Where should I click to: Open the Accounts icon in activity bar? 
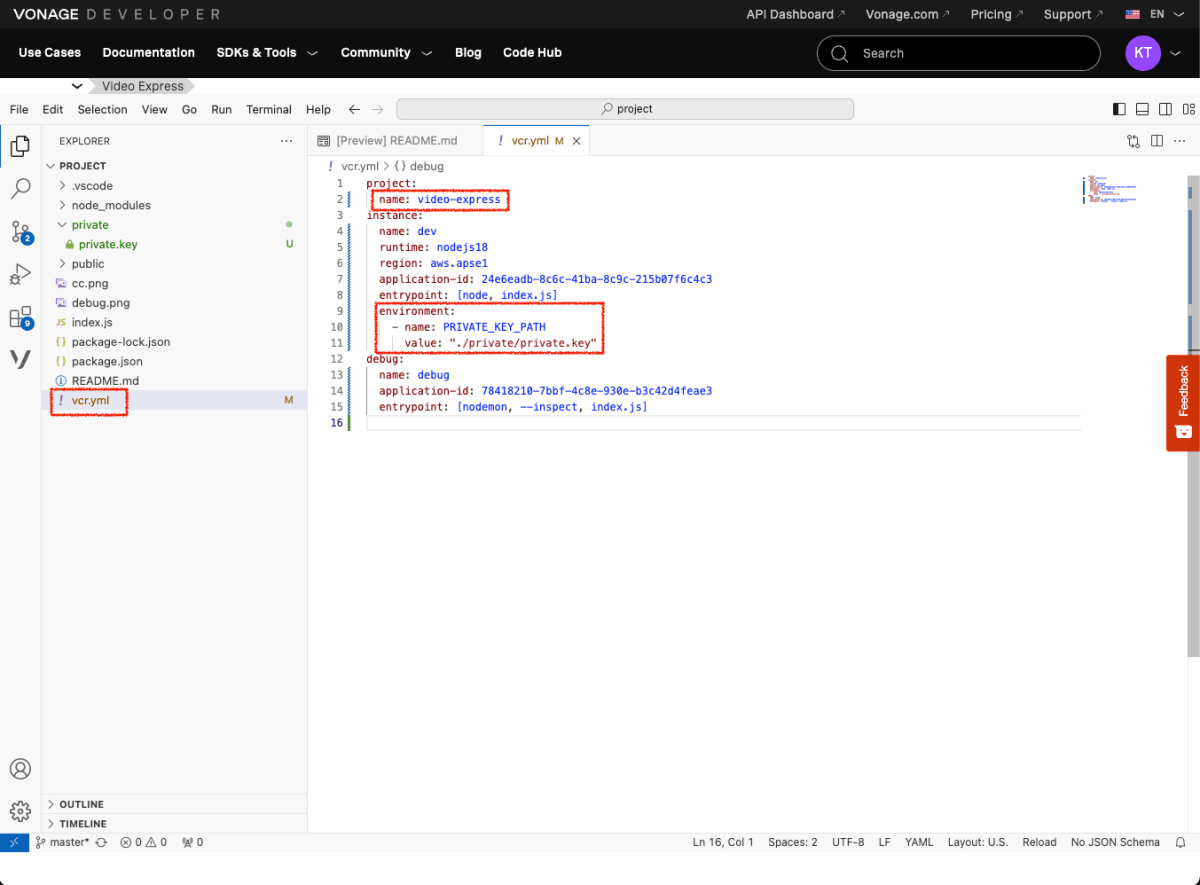click(x=20, y=769)
